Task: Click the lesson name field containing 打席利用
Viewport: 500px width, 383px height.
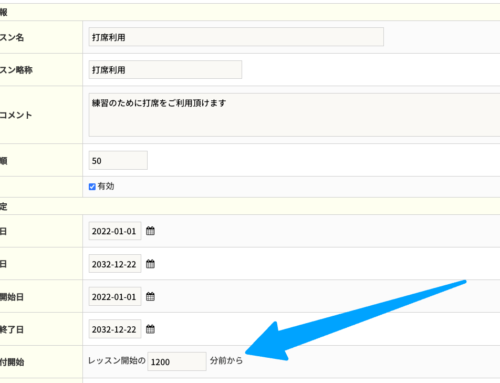Action: pos(236,37)
